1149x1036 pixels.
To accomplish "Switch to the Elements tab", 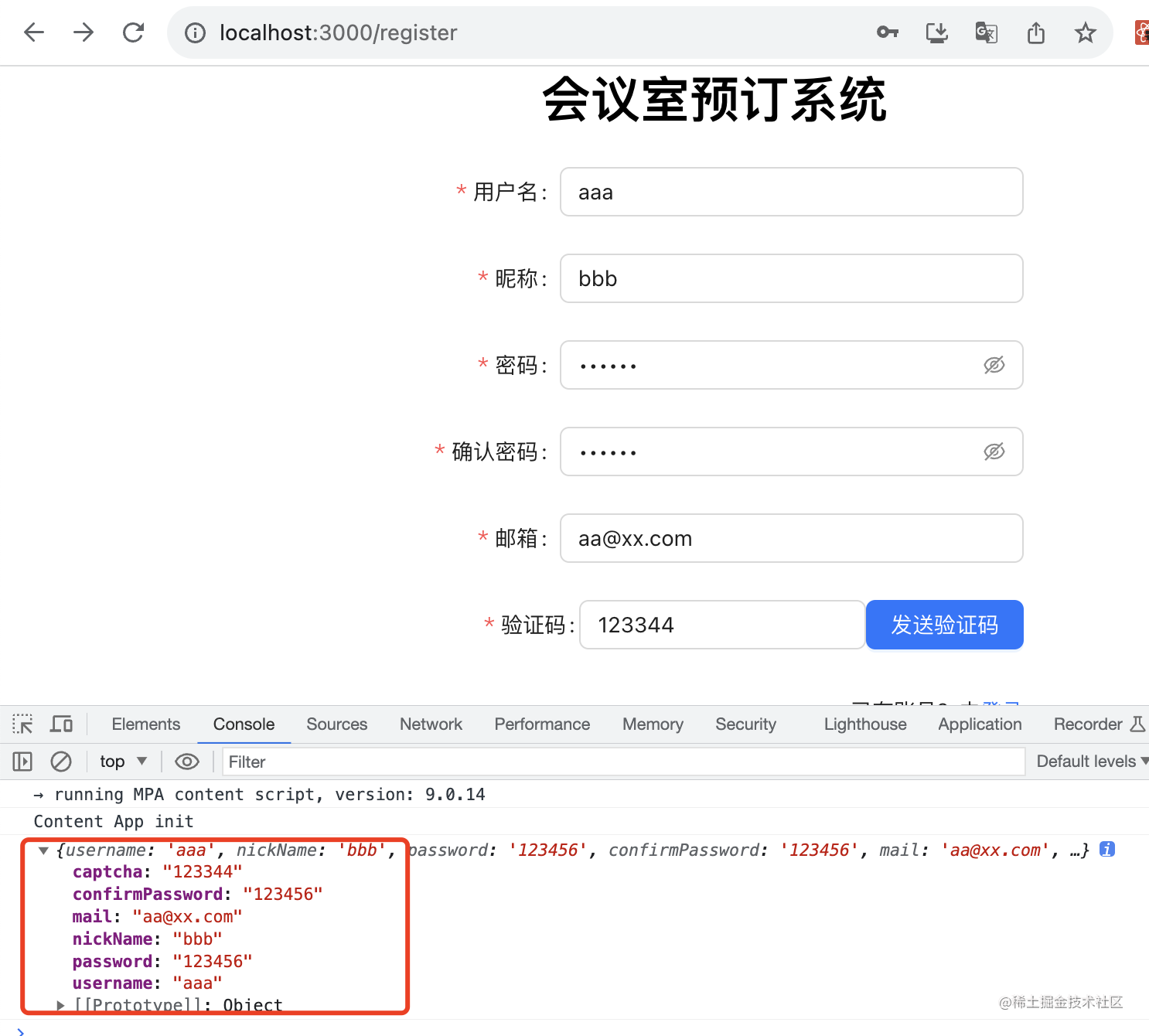I will pos(145,724).
